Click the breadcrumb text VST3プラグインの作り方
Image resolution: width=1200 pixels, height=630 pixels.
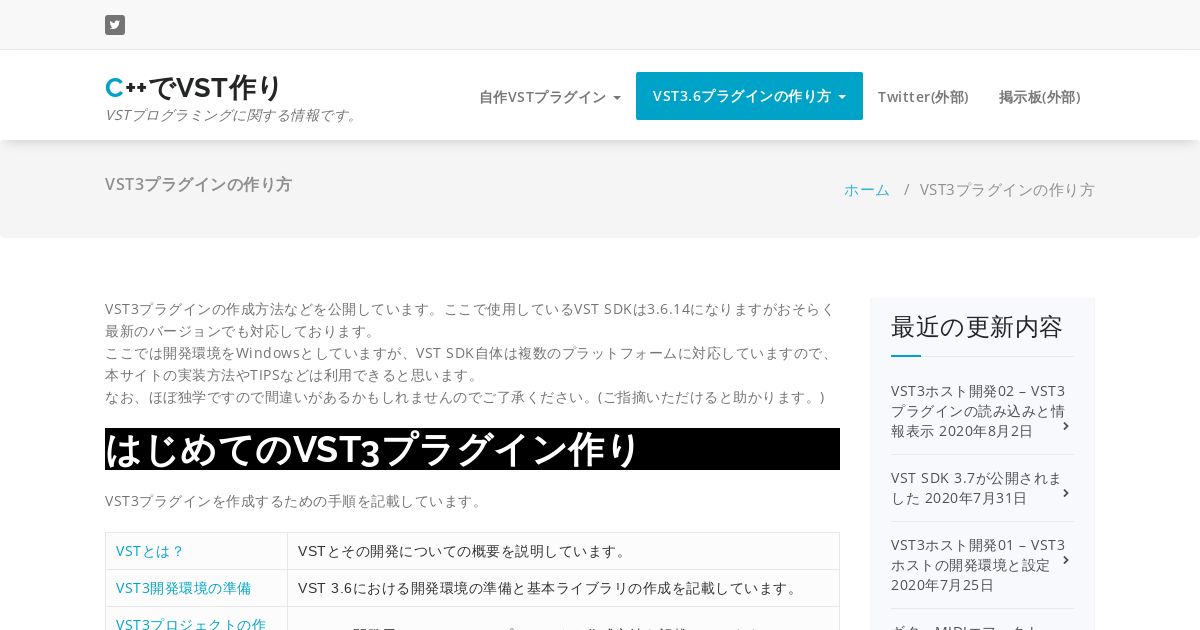tap(1007, 190)
